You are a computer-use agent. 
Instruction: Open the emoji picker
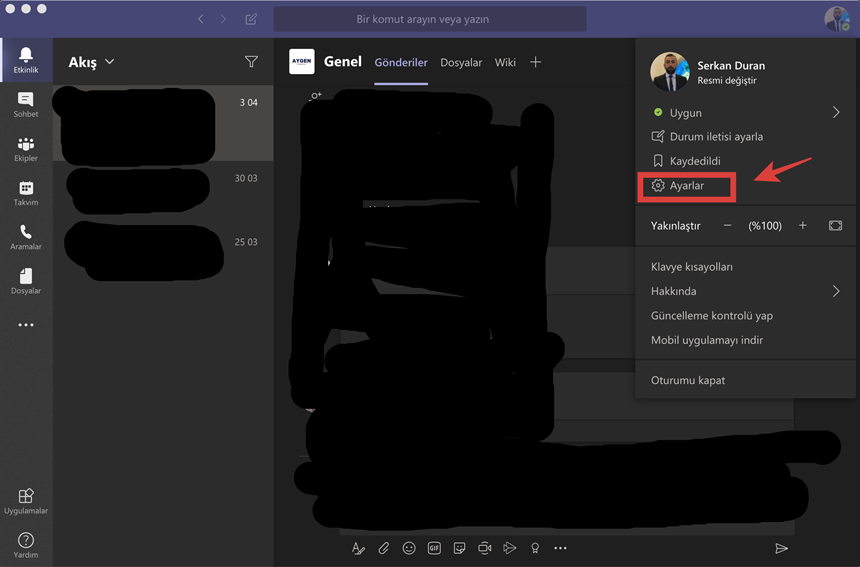(x=409, y=548)
